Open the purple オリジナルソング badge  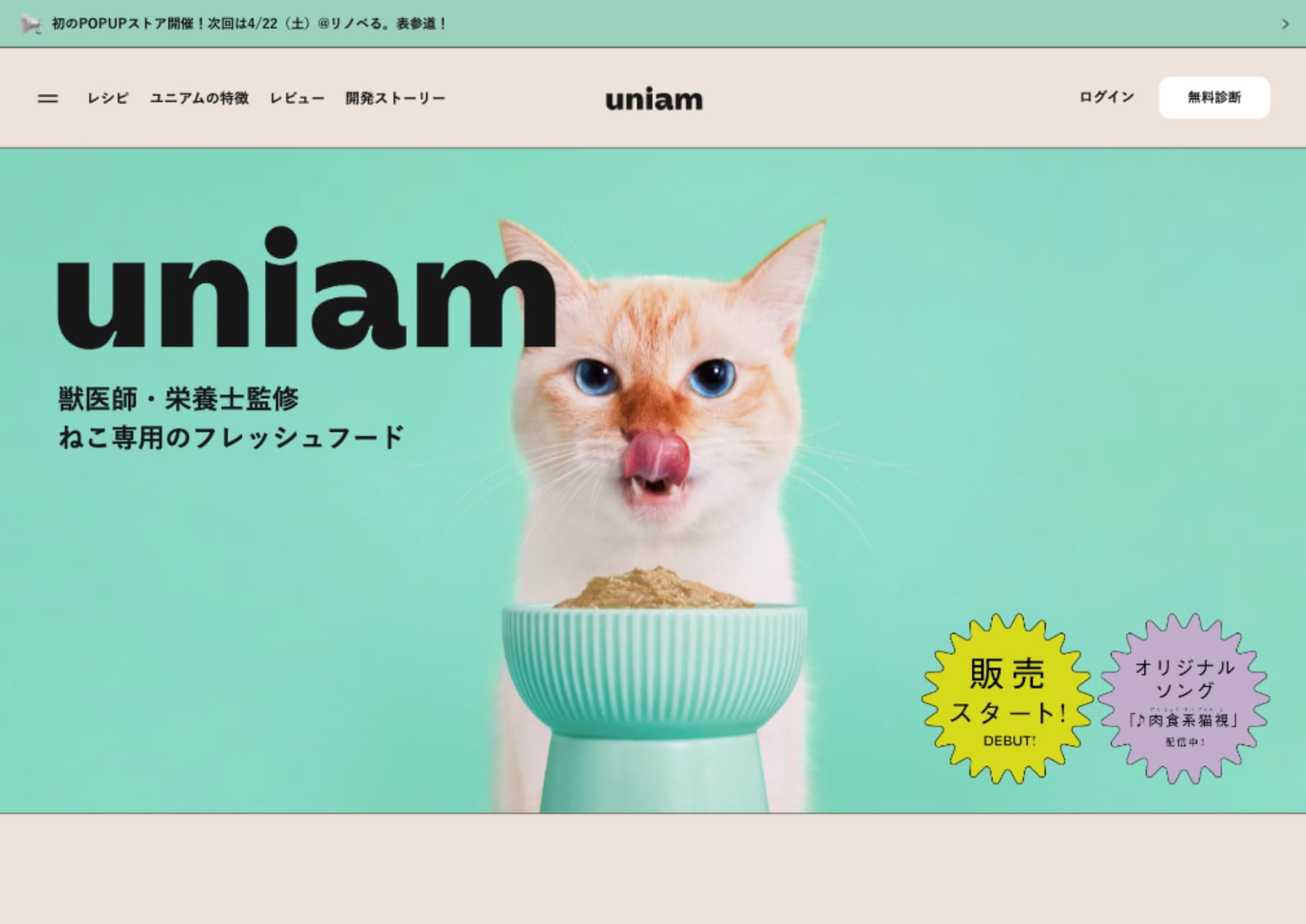pyautogui.click(x=1184, y=698)
